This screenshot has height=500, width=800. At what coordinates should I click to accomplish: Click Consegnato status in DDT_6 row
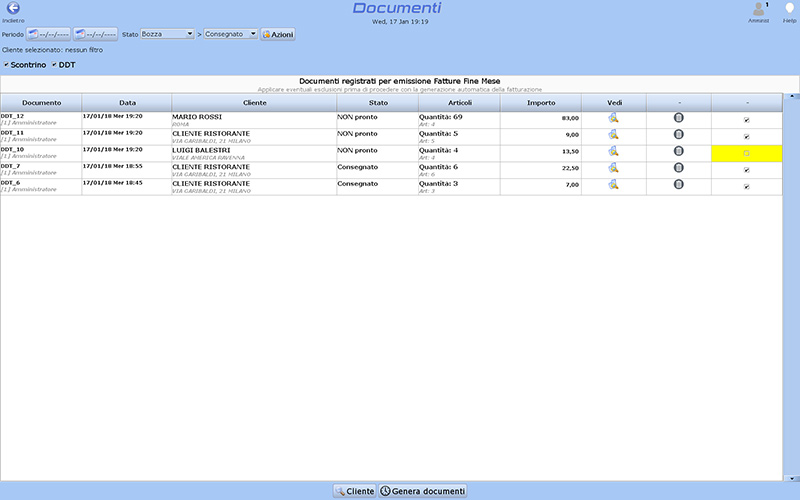click(x=358, y=184)
